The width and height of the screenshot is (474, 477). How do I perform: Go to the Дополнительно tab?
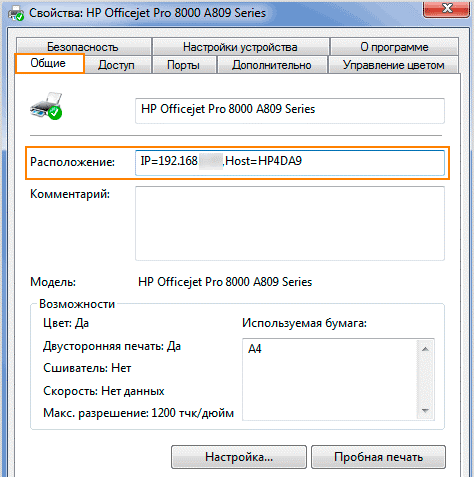(x=272, y=65)
